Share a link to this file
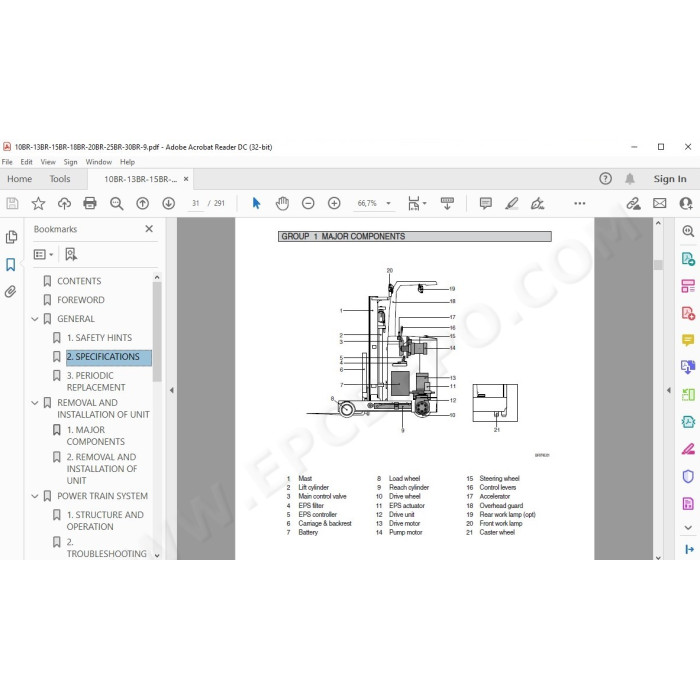This screenshot has height=700, width=700. [x=633, y=204]
